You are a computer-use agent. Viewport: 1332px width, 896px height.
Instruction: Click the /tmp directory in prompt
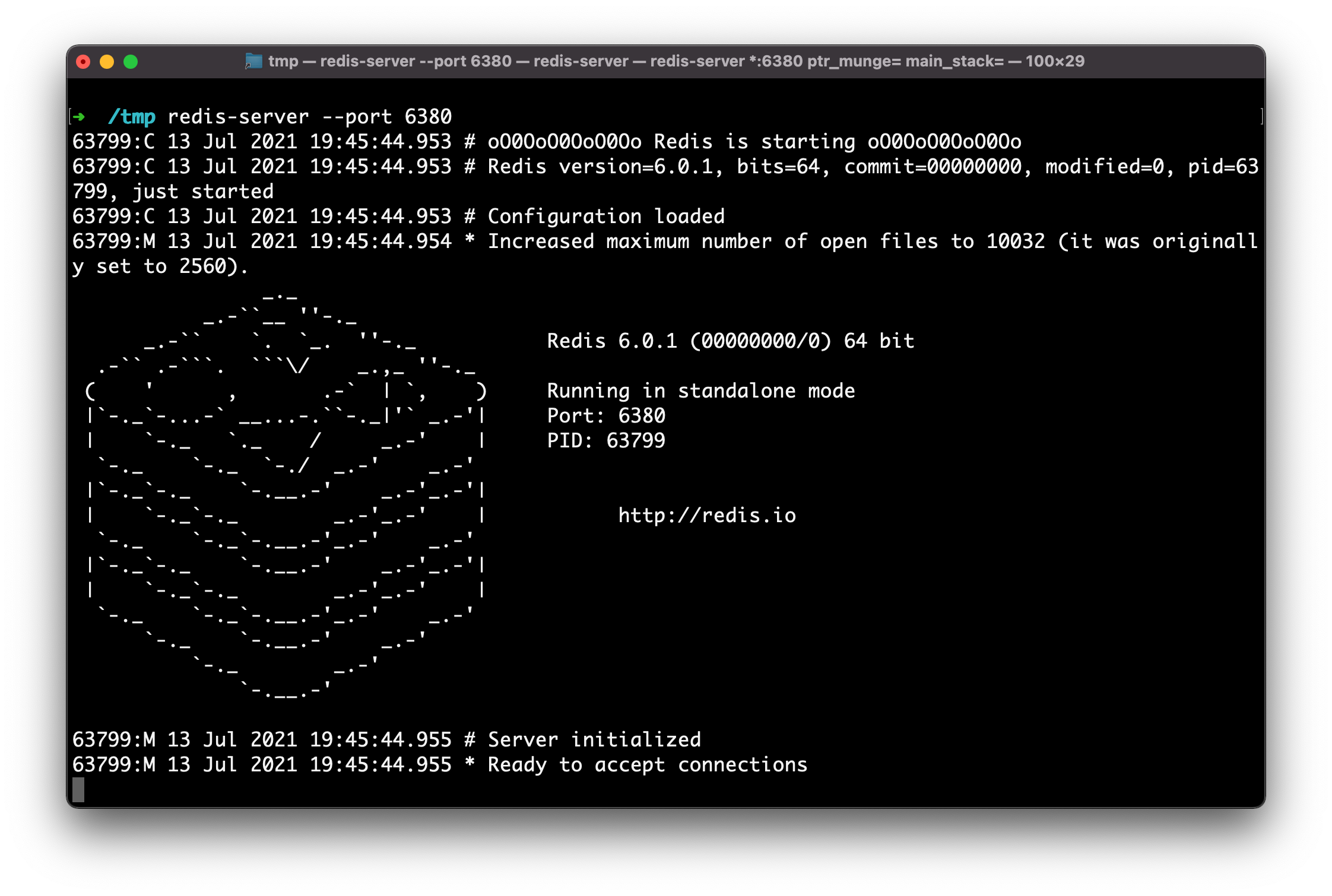(x=132, y=117)
